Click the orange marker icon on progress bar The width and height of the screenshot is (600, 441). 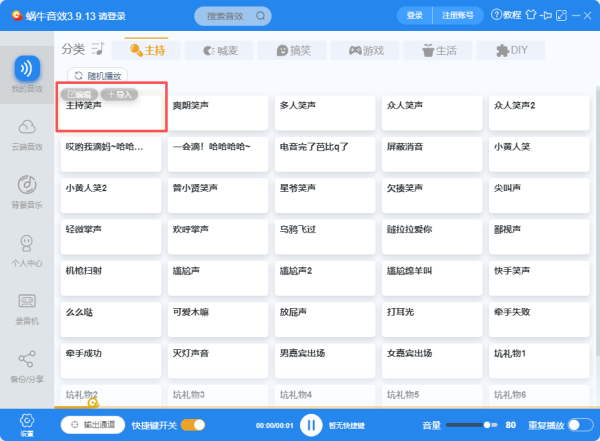click(x=93, y=403)
